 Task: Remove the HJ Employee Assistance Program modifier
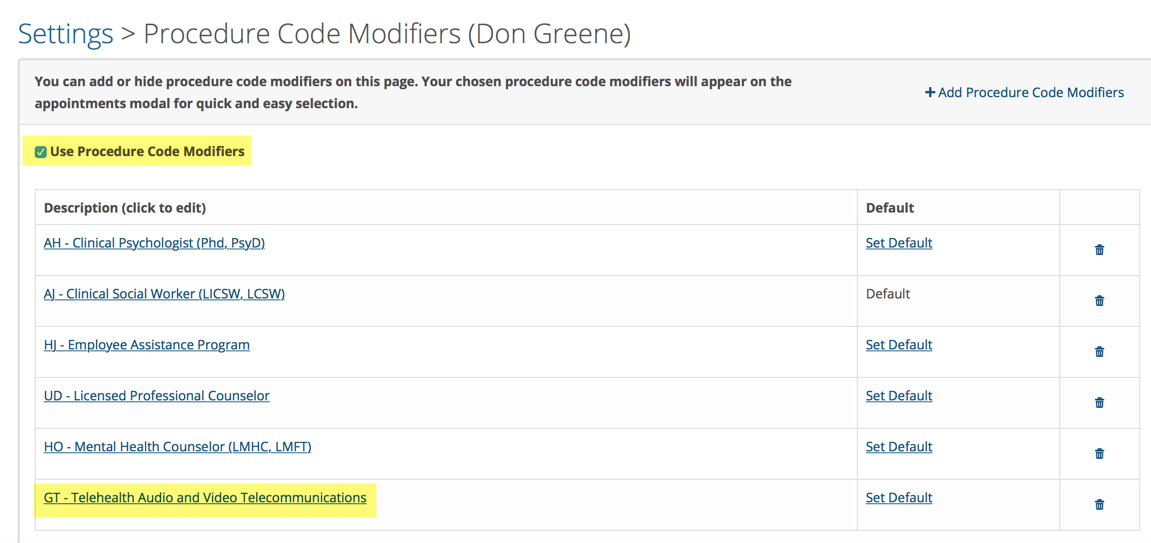(1099, 352)
